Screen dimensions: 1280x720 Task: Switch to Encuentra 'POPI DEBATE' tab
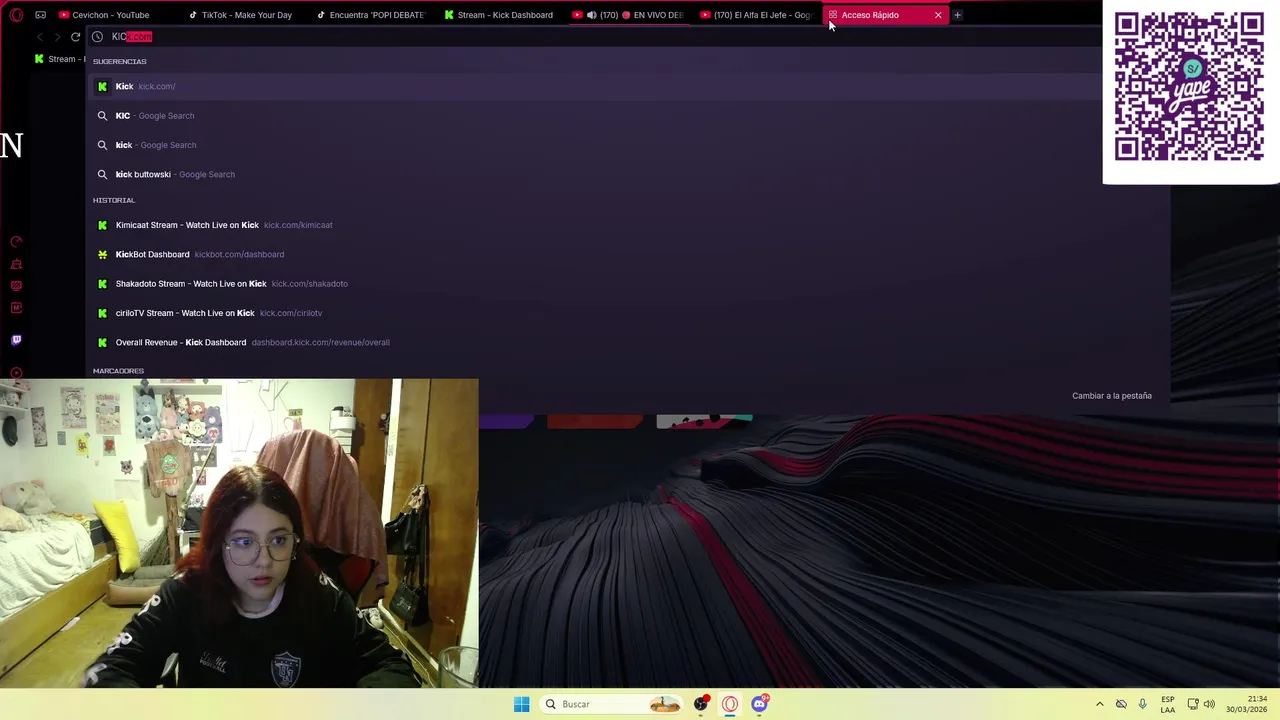click(369, 15)
